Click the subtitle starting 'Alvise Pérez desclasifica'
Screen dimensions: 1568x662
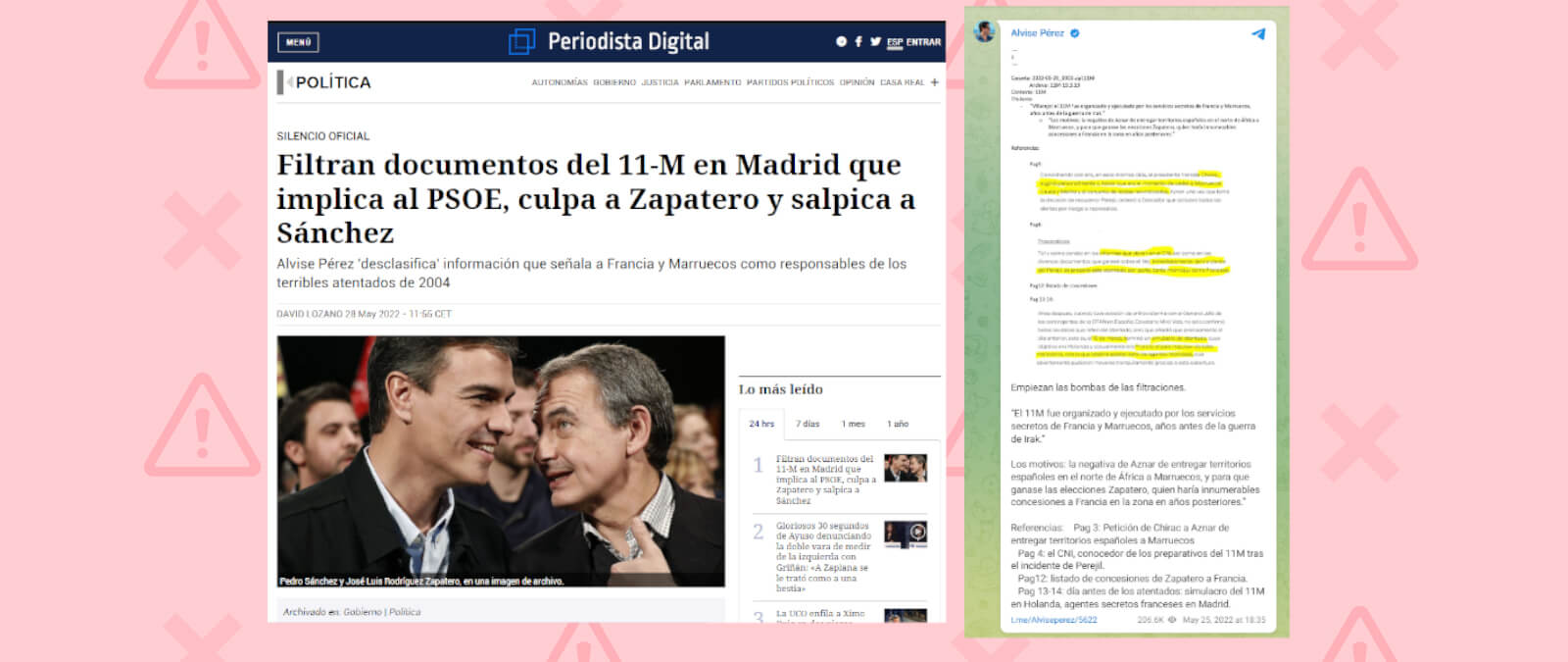(591, 273)
